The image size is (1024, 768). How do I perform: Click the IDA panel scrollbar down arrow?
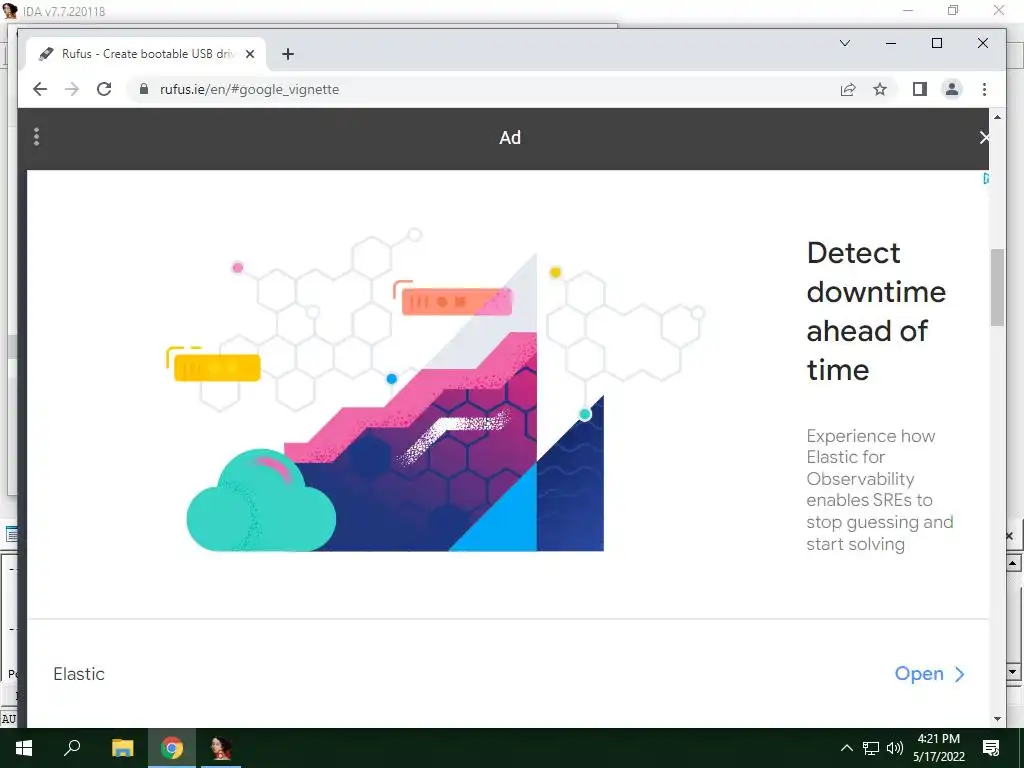(1013, 671)
